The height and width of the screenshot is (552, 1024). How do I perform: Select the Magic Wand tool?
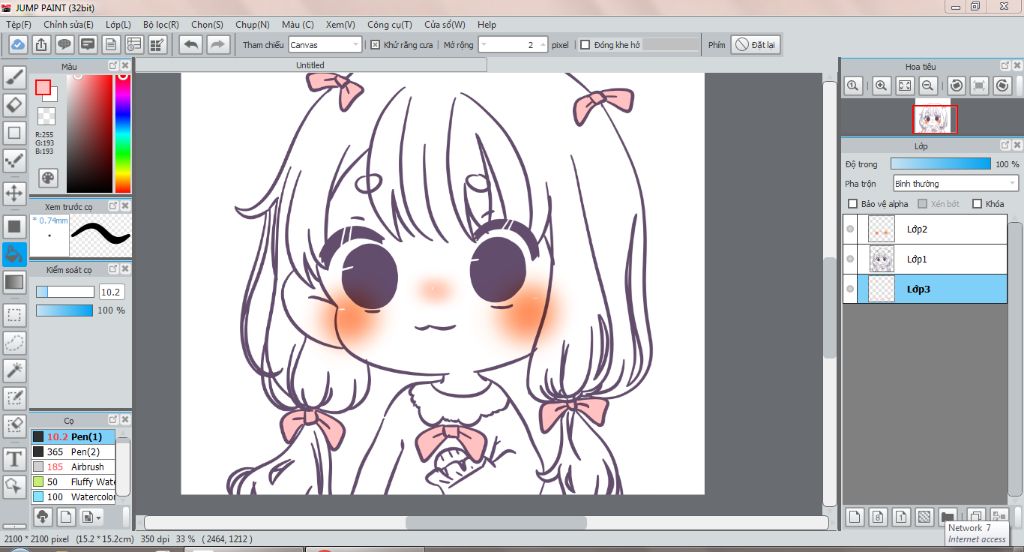(14, 370)
